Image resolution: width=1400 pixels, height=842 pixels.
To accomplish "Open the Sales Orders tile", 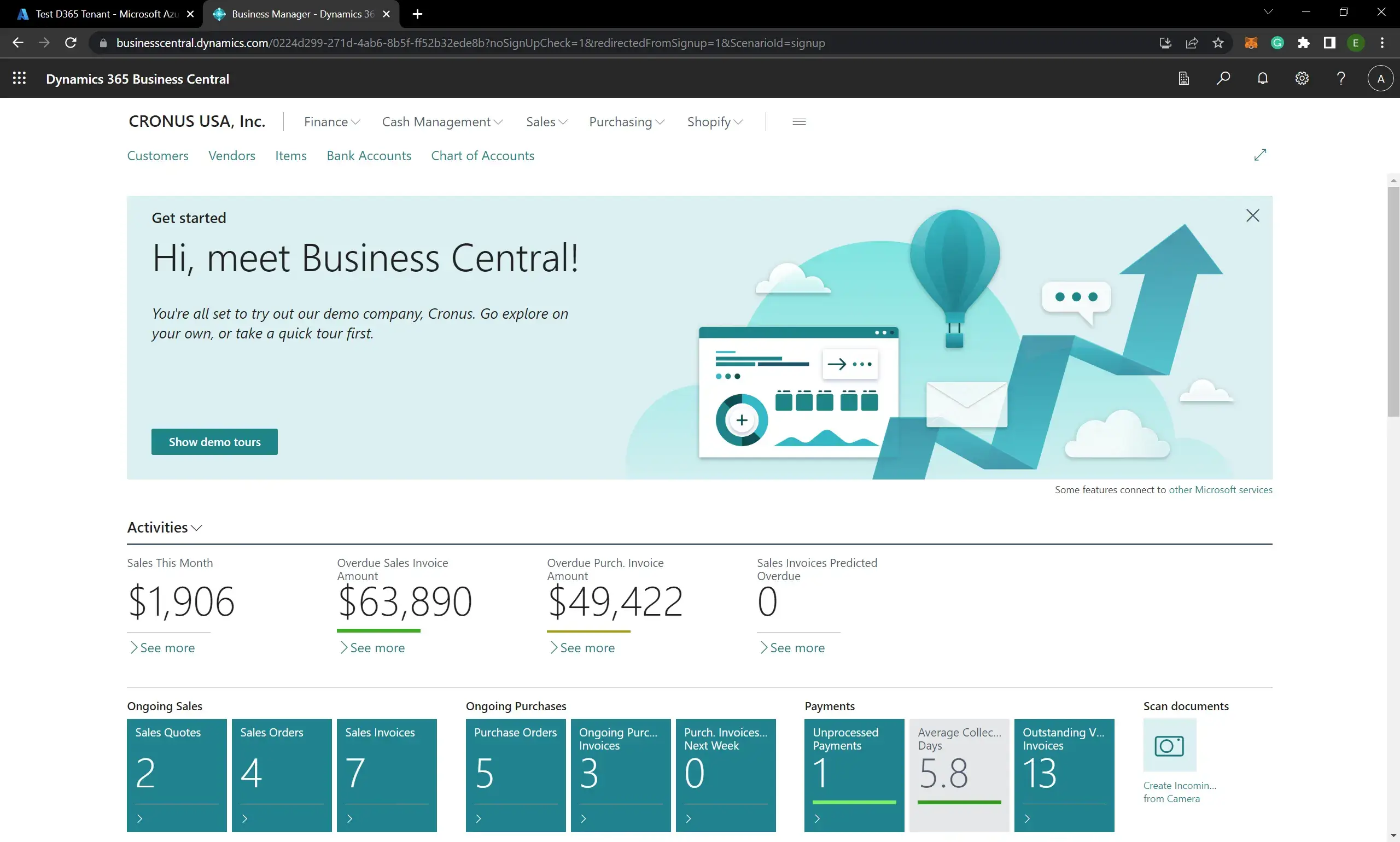I will [x=282, y=775].
